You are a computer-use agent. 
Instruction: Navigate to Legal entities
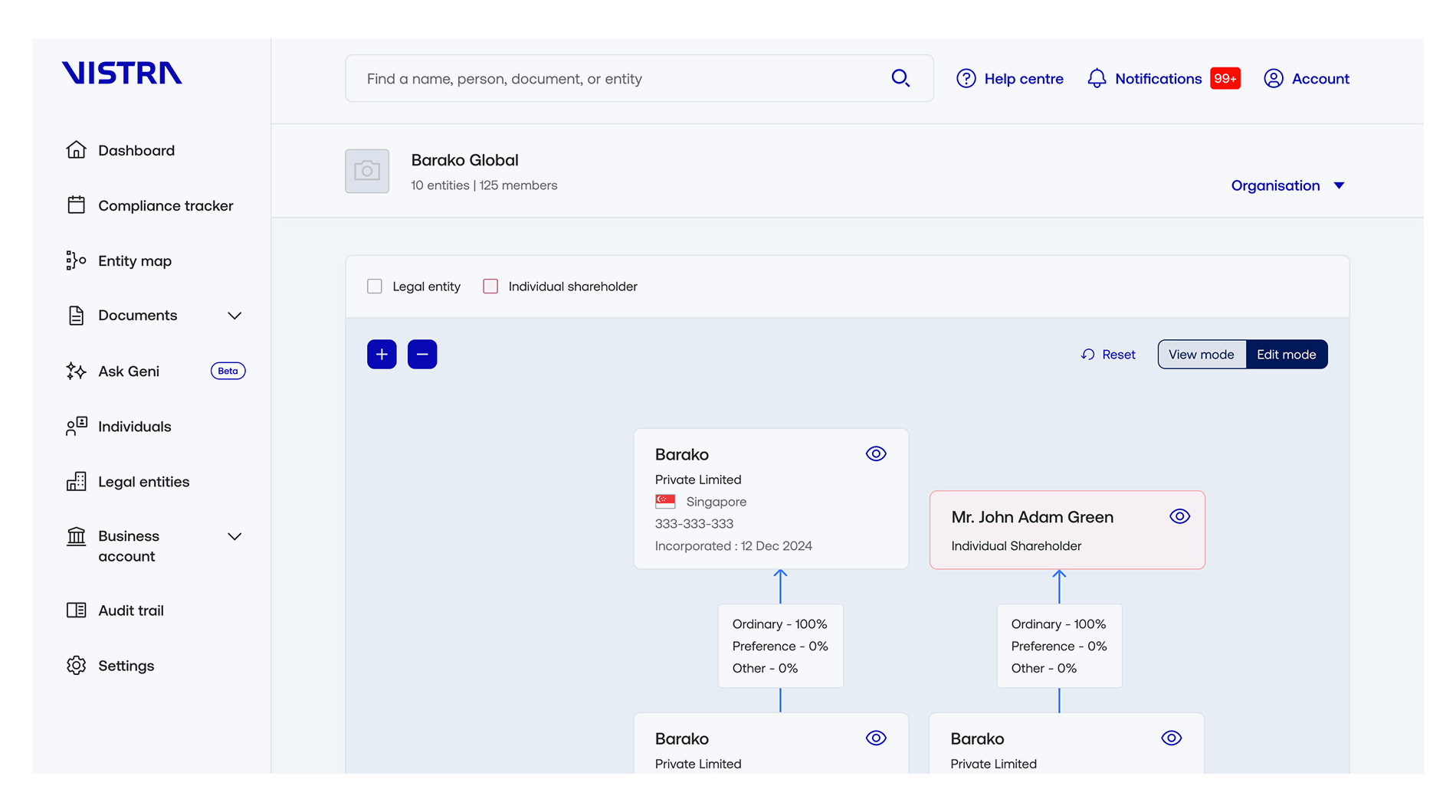point(144,482)
